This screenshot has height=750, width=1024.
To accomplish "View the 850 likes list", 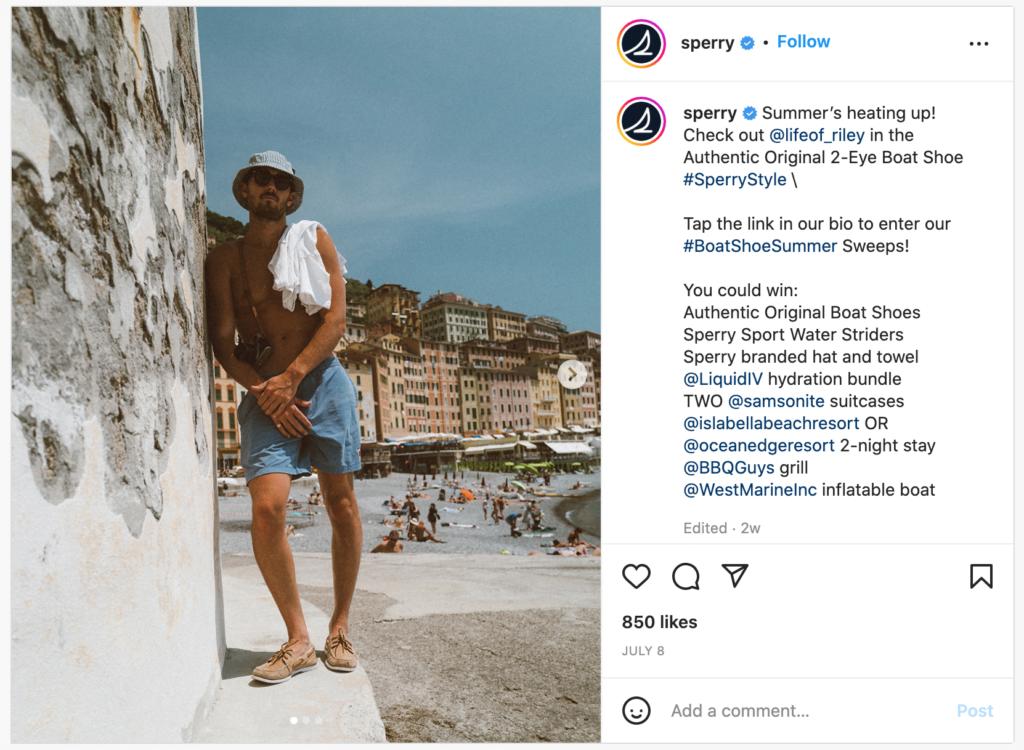I will click(659, 622).
